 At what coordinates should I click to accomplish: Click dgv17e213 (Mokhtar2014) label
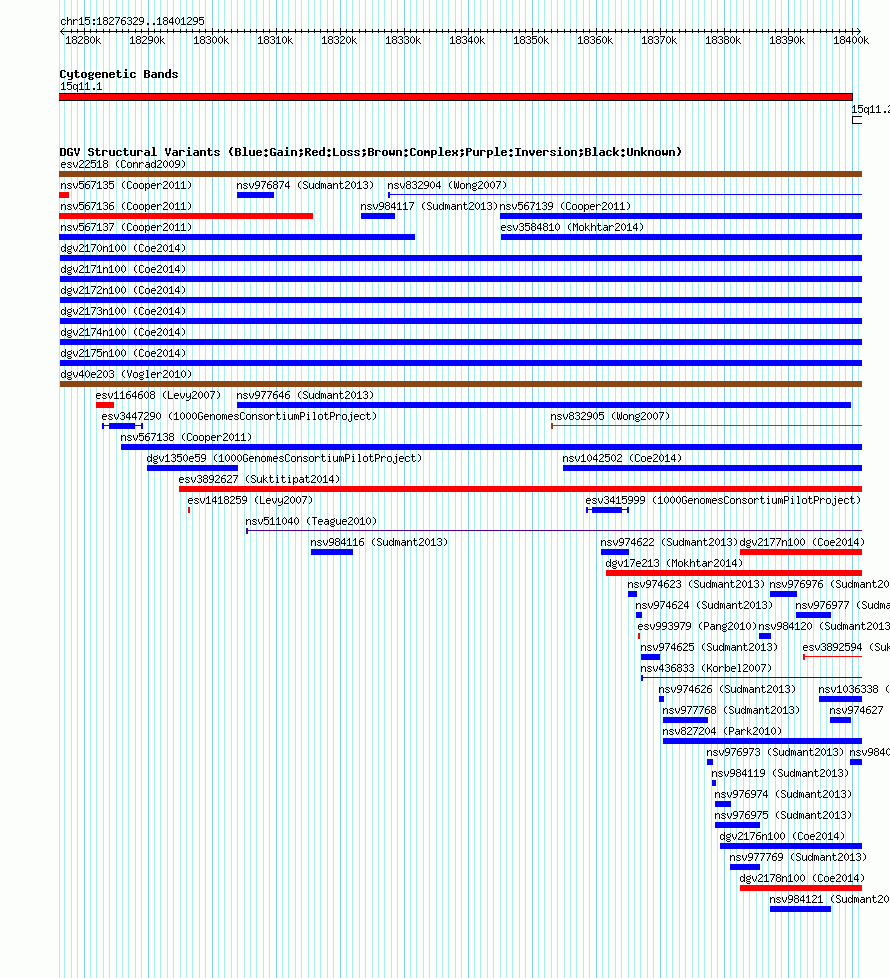674,564
